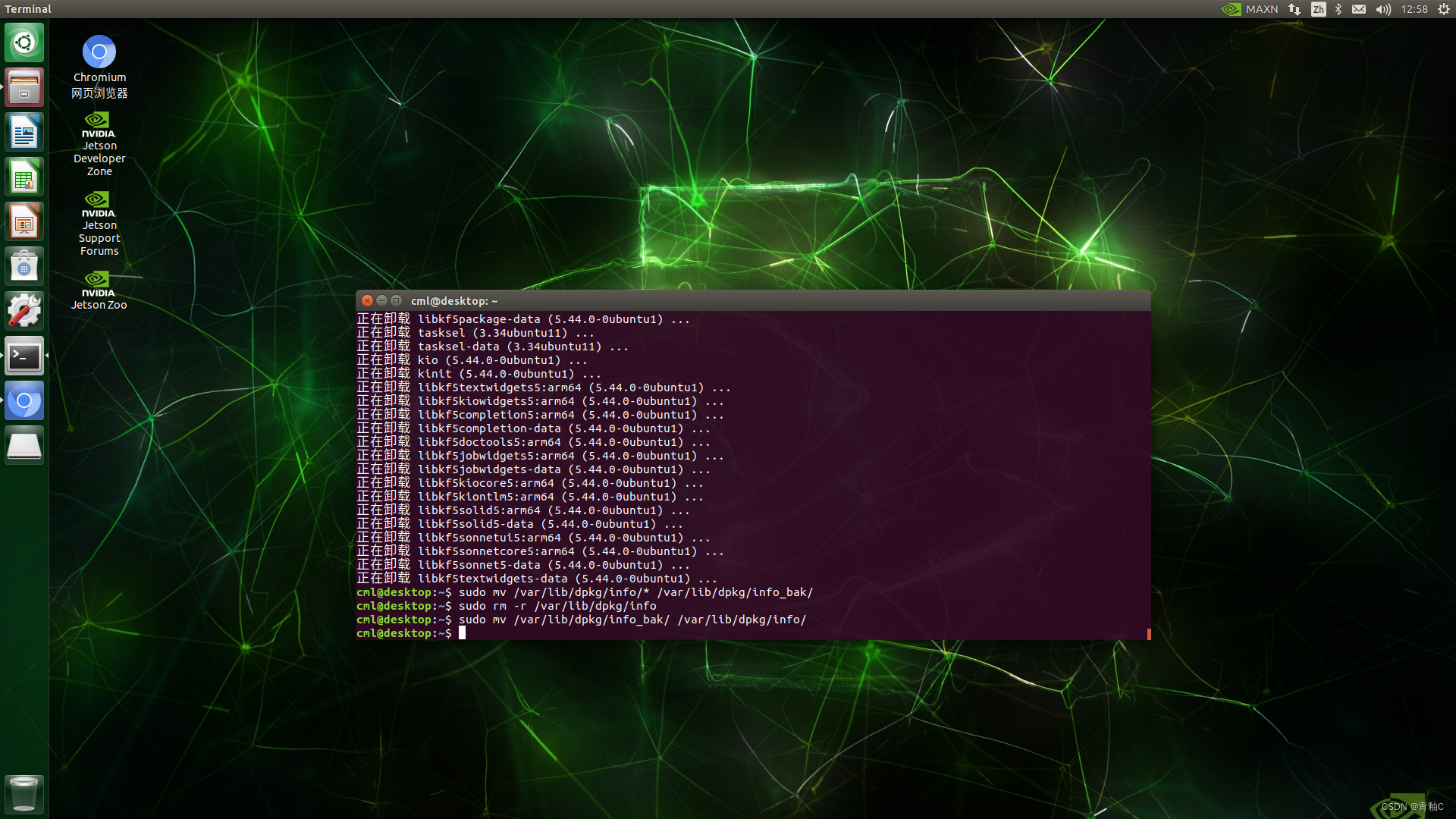
Task: Open the Zh input method indicator
Action: coord(1318,9)
